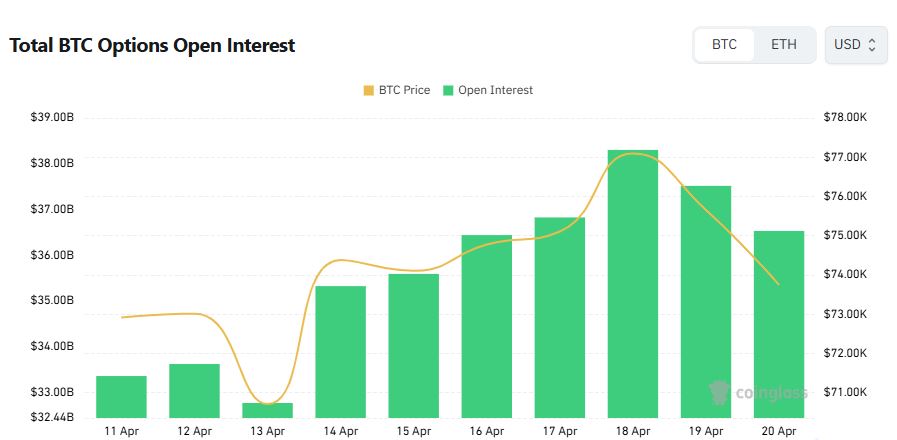Switch to the BTC tab
Screen dimensions: 897x440
click(x=724, y=45)
